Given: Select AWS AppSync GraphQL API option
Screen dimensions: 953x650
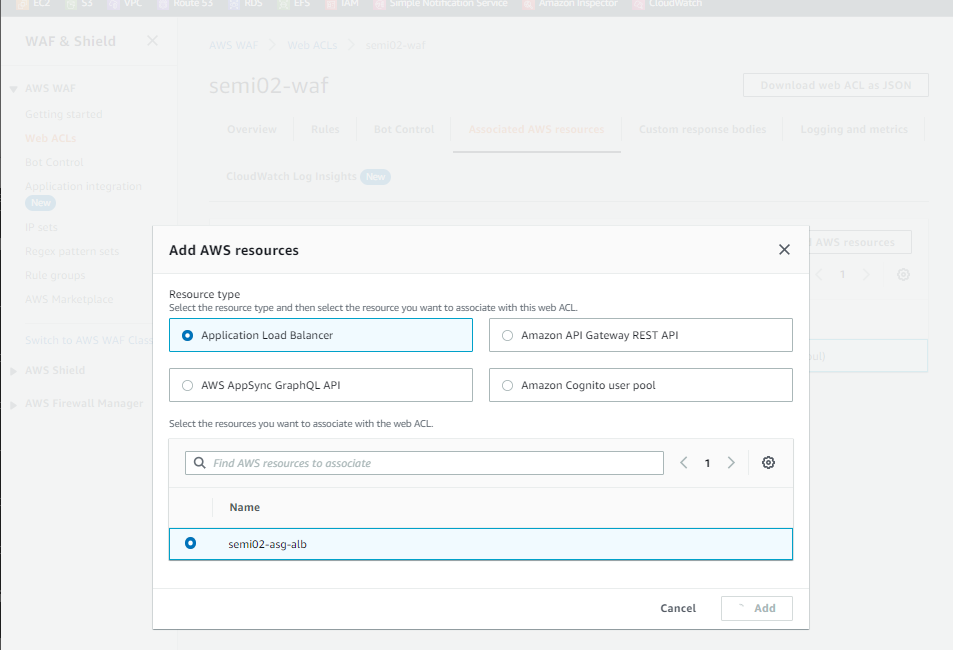Looking at the screenshot, I should pyautogui.click(x=321, y=385).
